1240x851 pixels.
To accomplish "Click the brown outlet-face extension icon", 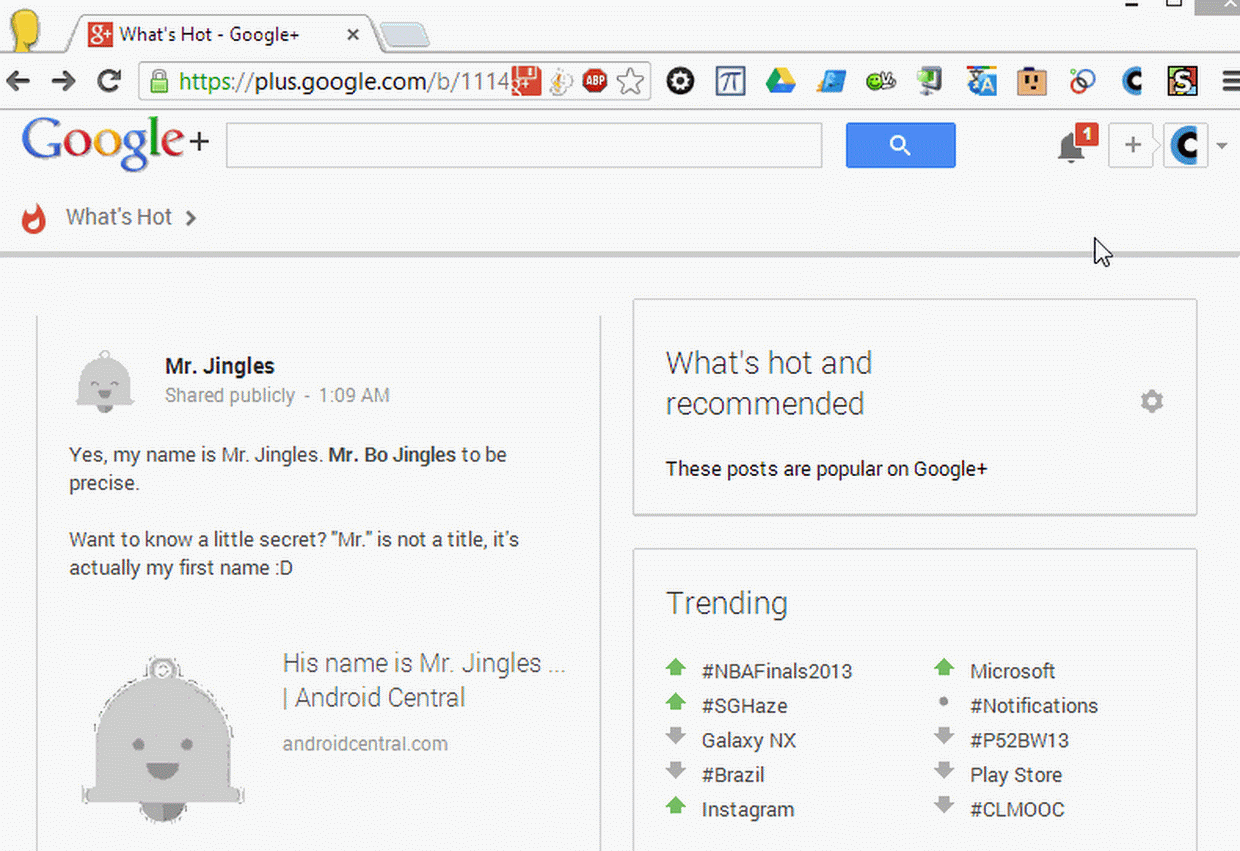I will [x=1032, y=81].
